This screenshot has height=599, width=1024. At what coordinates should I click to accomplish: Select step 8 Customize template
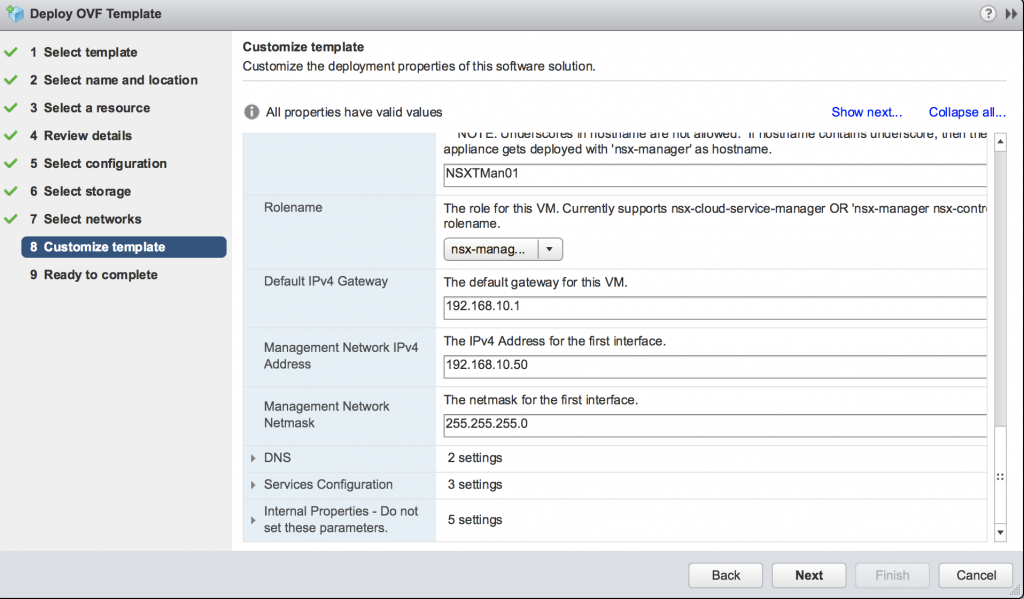(124, 247)
